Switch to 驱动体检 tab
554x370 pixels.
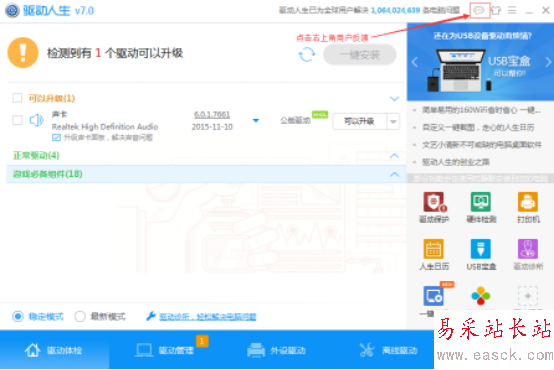pos(54,350)
